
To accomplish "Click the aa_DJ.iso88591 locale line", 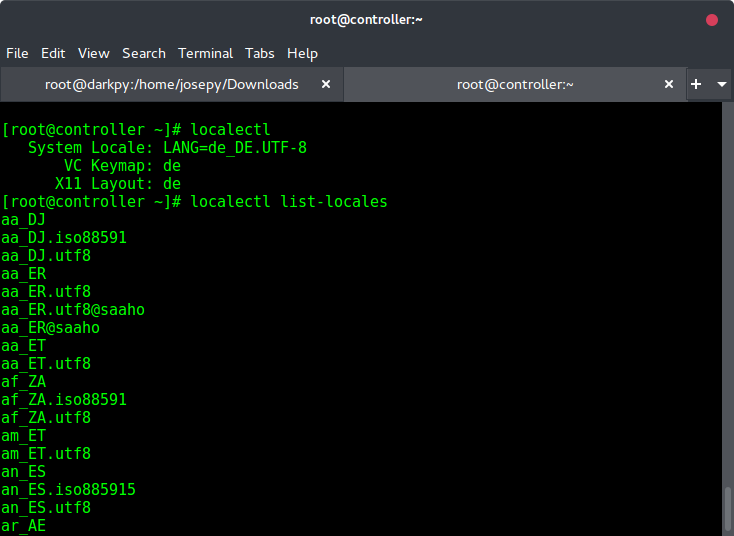I will tap(64, 238).
